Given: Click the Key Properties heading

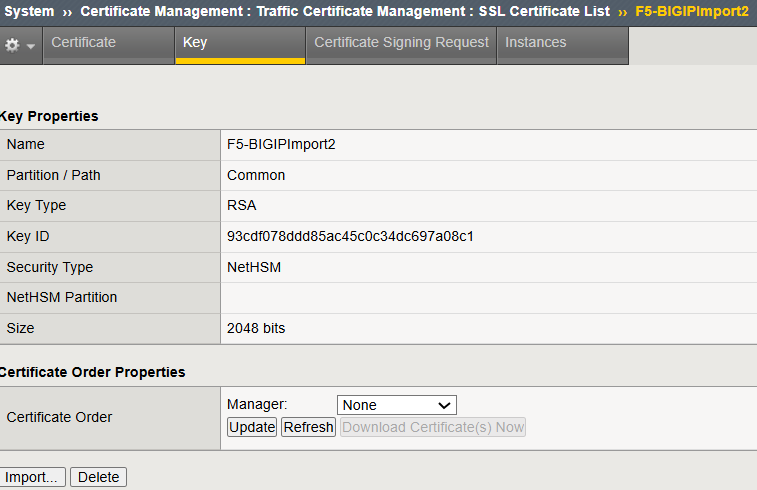Looking at the screenshot, I should (x=49, y=116).
